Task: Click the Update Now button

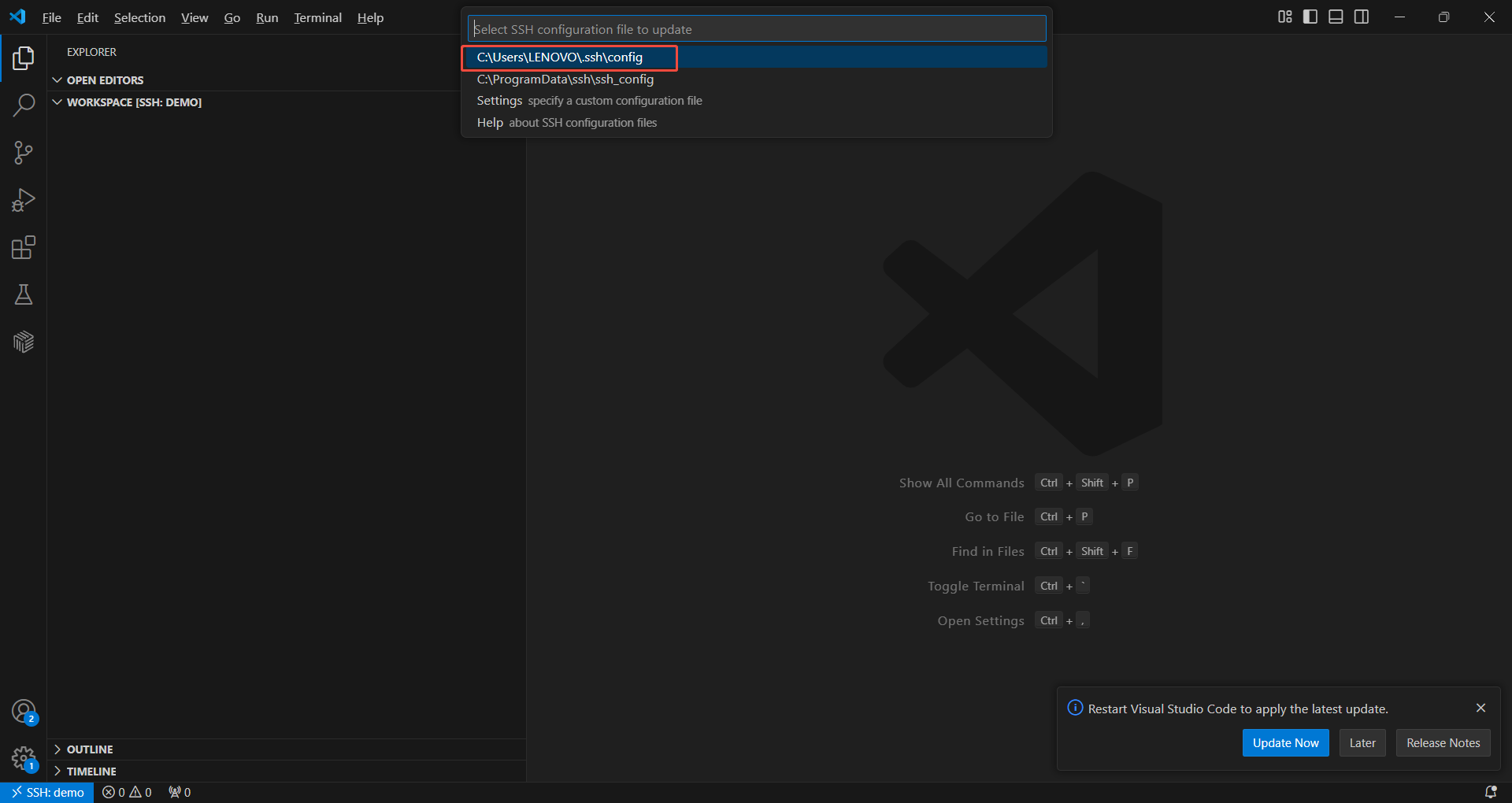Action: [x=1285, y=743]
